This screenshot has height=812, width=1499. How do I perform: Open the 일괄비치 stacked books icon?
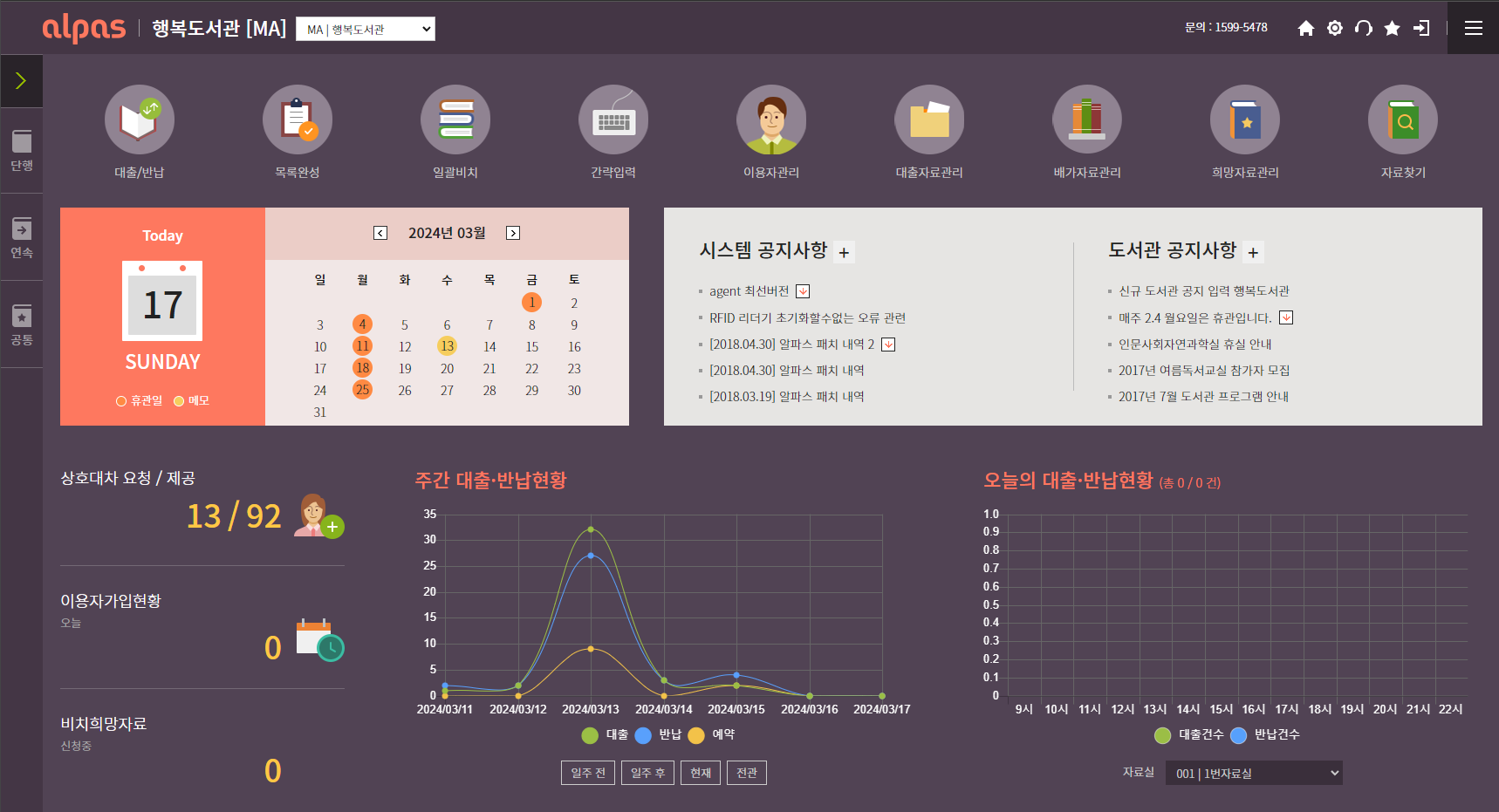tap(455, 119)
